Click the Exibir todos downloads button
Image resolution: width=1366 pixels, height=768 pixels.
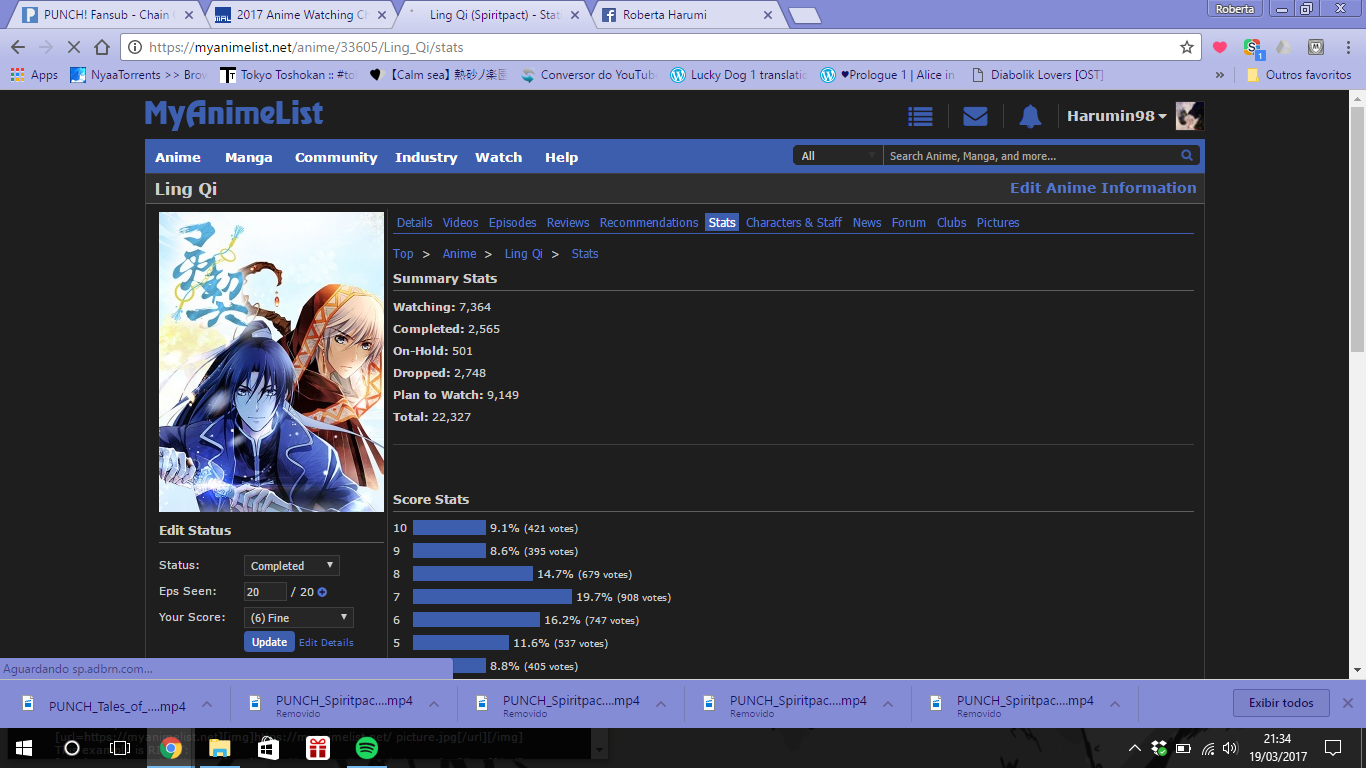tap(1280, 703)
